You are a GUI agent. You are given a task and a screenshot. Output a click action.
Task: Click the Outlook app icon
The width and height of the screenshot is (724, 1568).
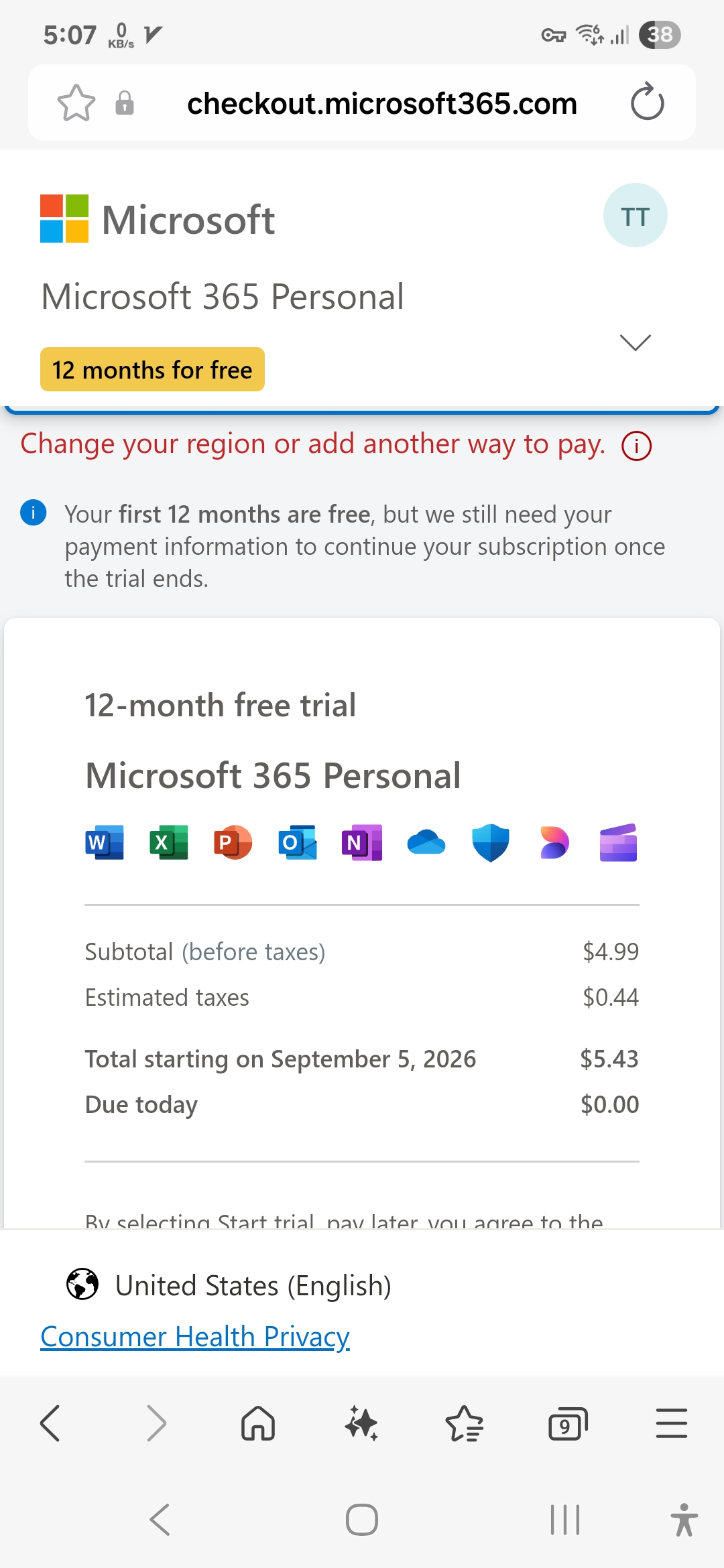click(x=297, y=842)
